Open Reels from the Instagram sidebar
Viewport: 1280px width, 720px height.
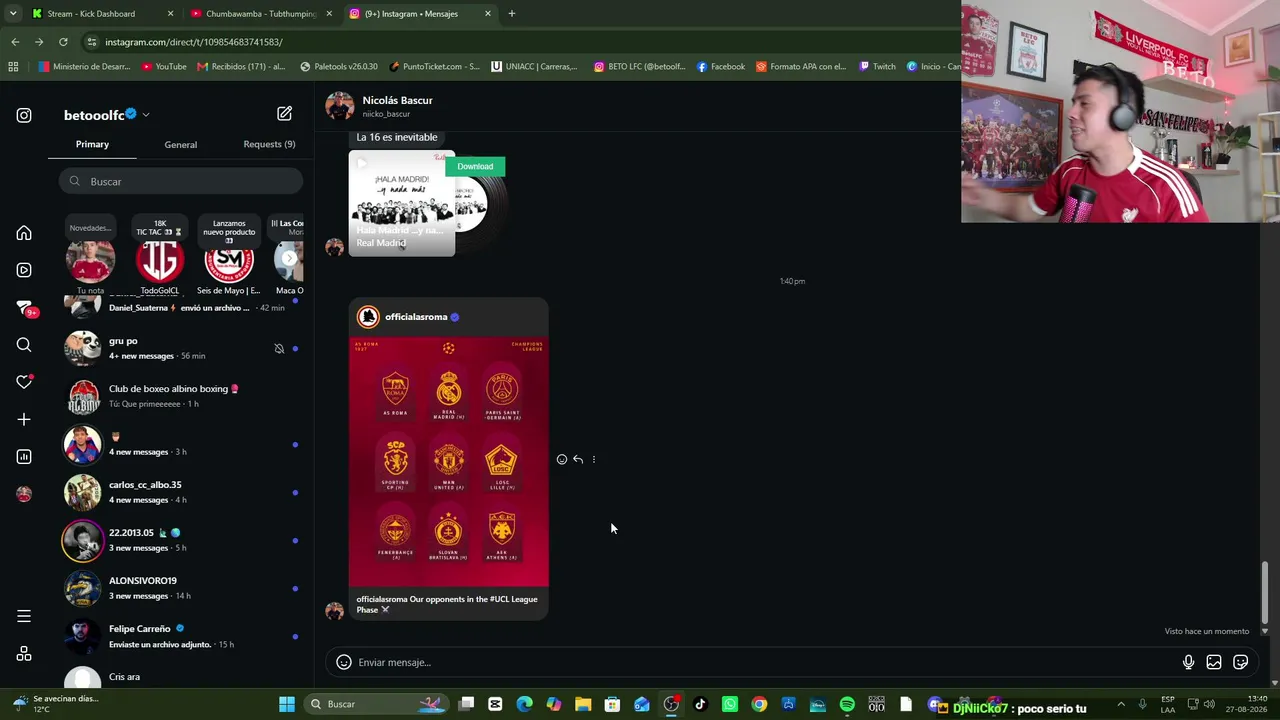point(24,270)
